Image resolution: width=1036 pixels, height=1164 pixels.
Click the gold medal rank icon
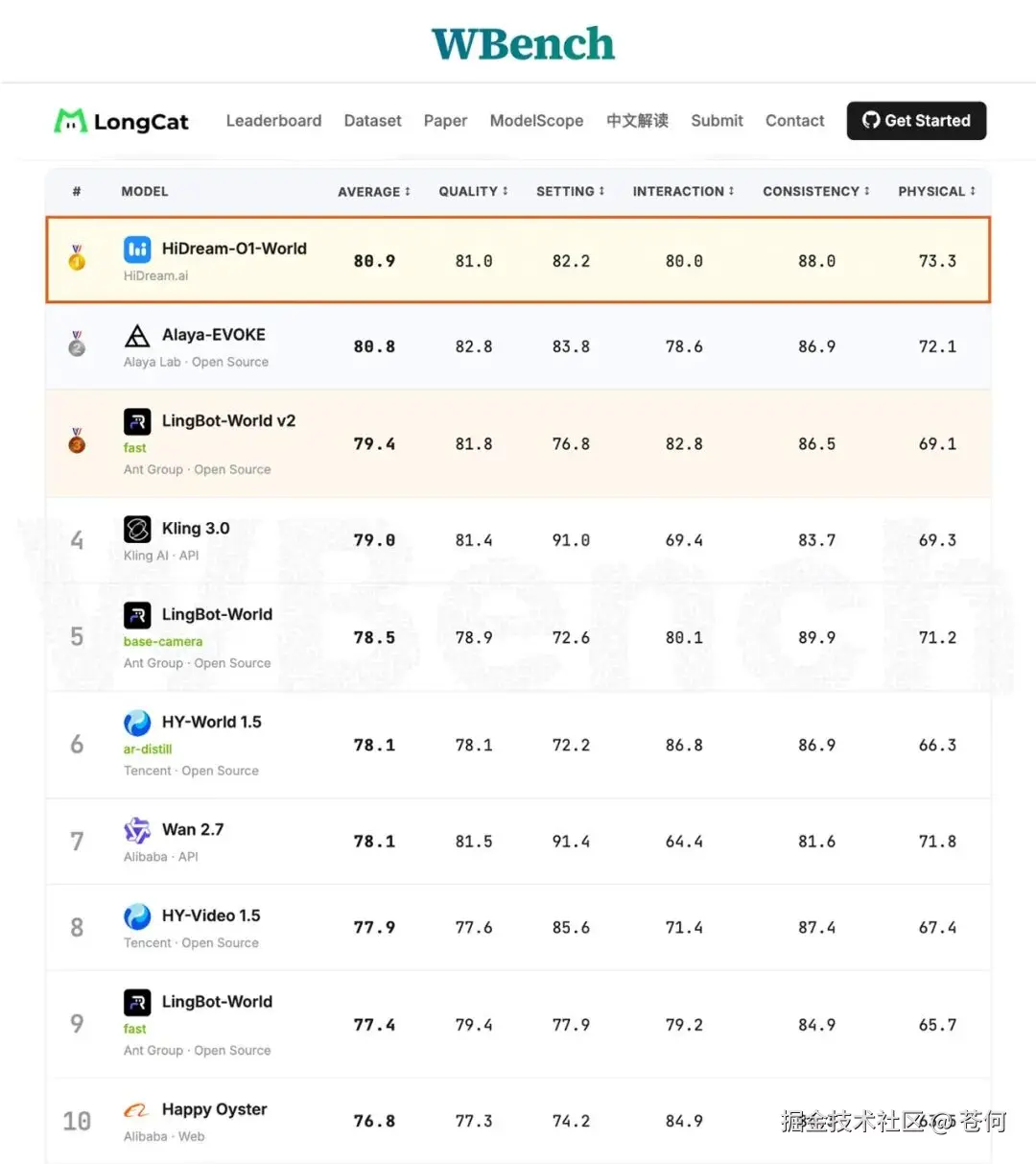[x=77, y=258]
